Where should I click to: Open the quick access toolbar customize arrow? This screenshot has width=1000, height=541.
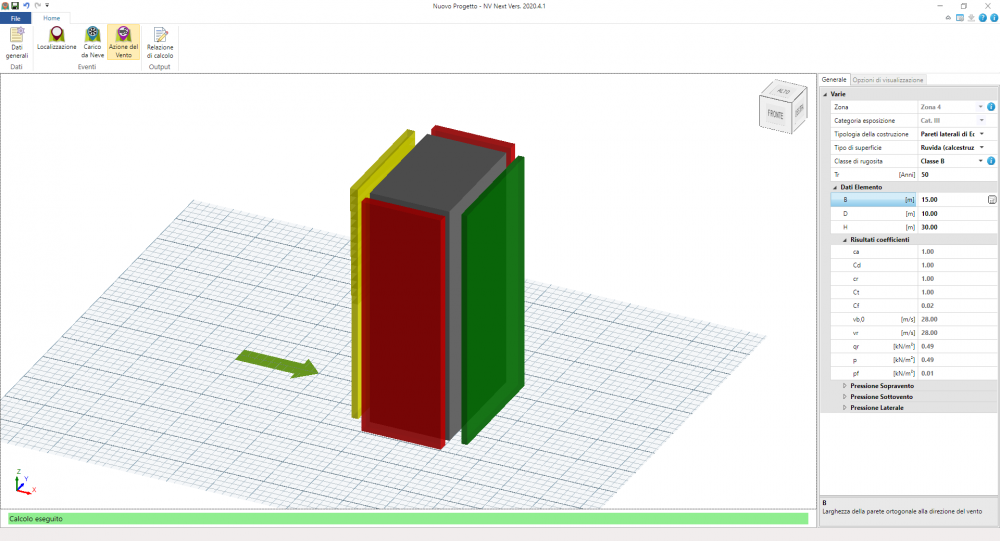[x=47, y=6]
